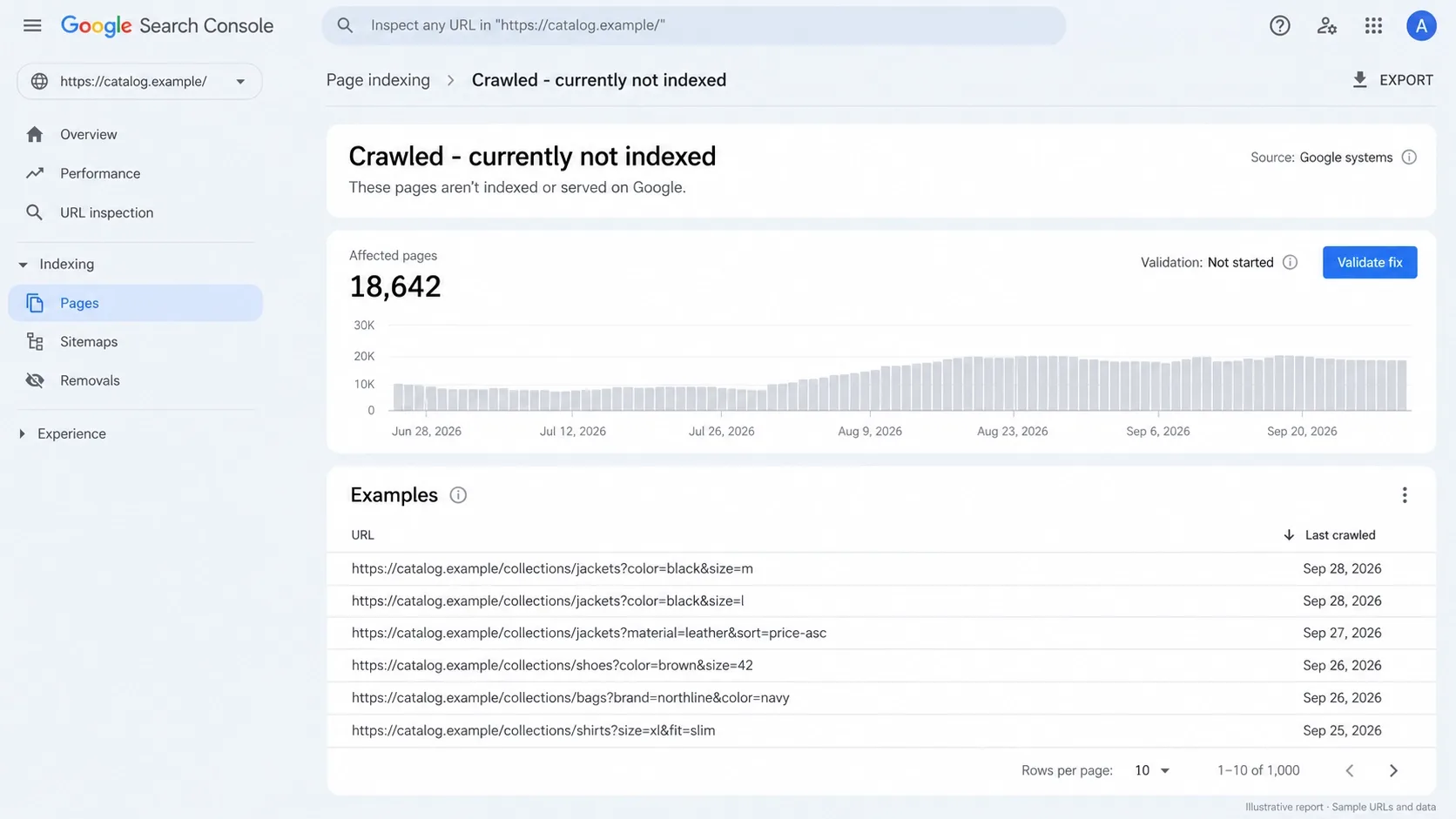Open the Help question mark icon

click(x=1279, y=26)
